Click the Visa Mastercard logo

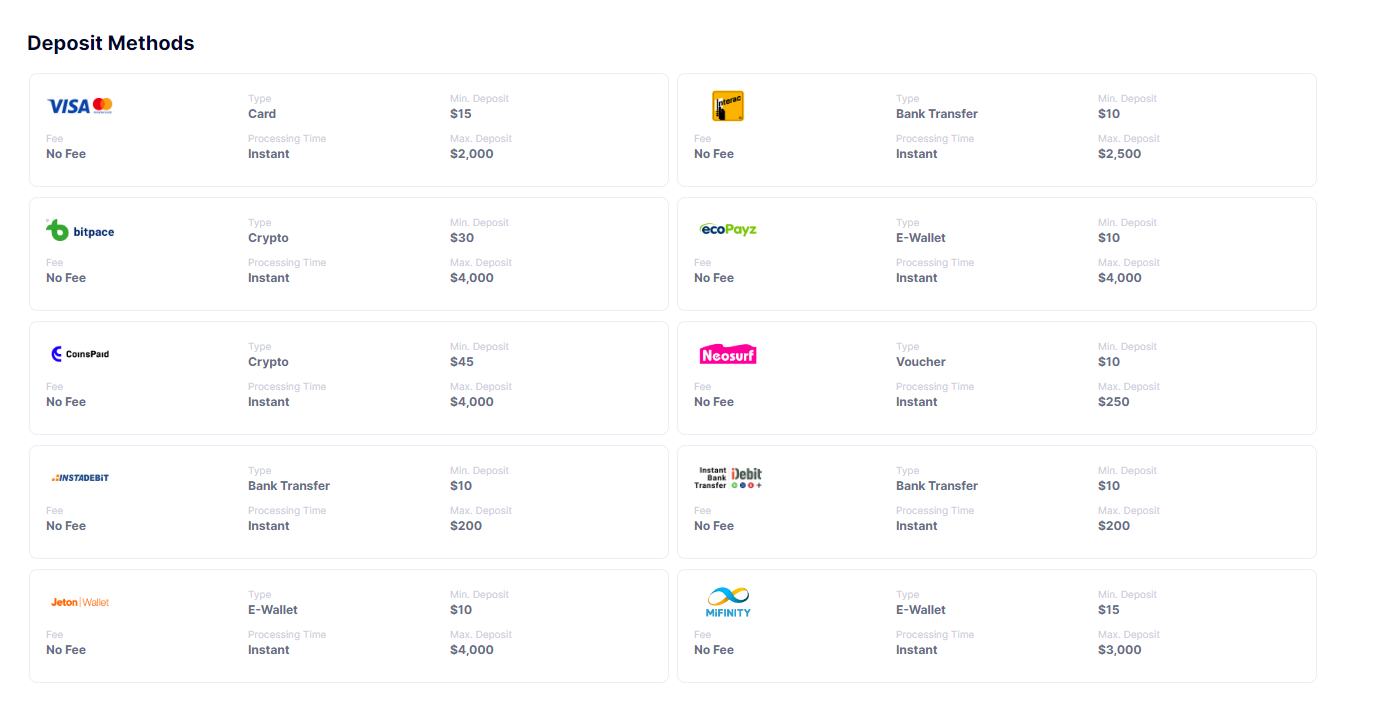pyautogui.click(x=80, y=106)
